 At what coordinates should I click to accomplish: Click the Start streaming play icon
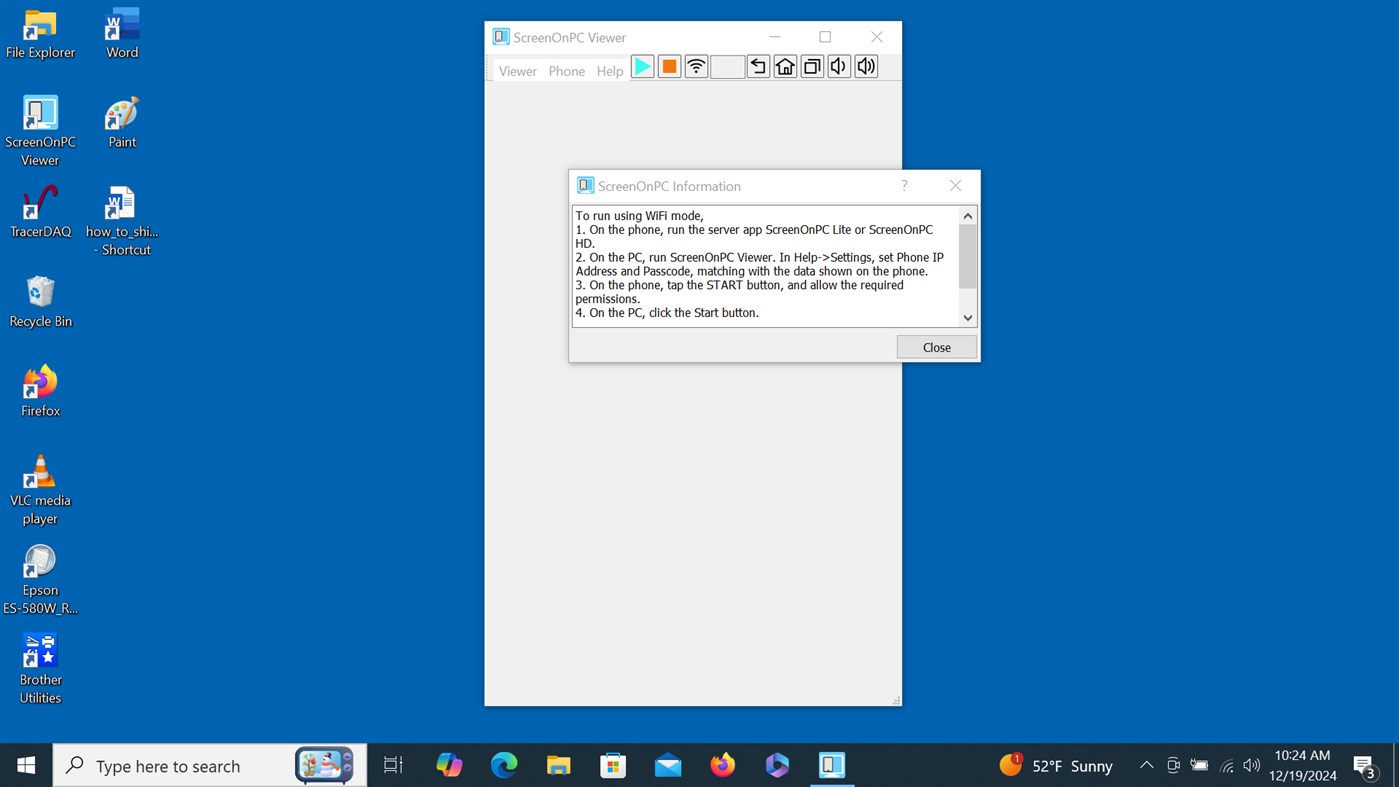pyautogui.click(x=642, y=66)
